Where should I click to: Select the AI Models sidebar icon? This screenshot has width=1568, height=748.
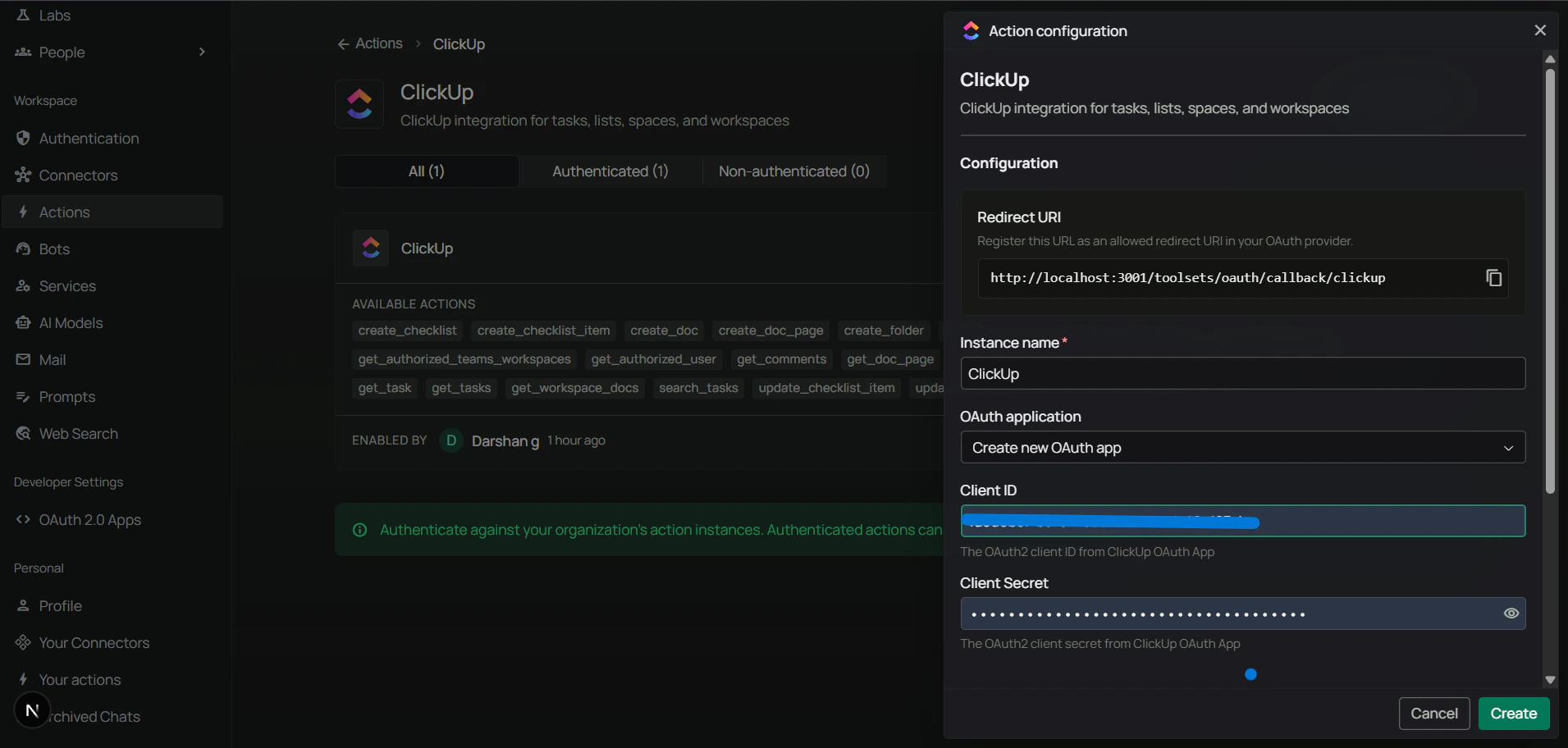point(71,322)
